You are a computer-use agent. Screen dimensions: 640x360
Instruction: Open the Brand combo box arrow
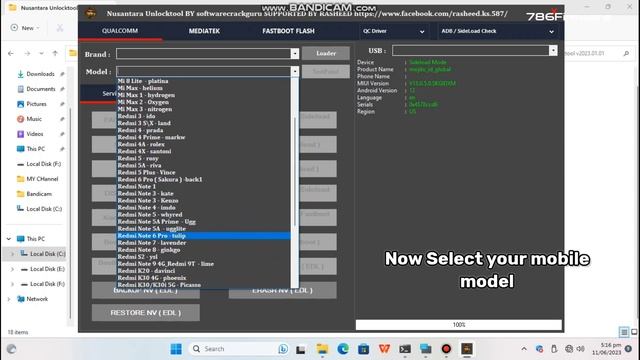[295, 53]
